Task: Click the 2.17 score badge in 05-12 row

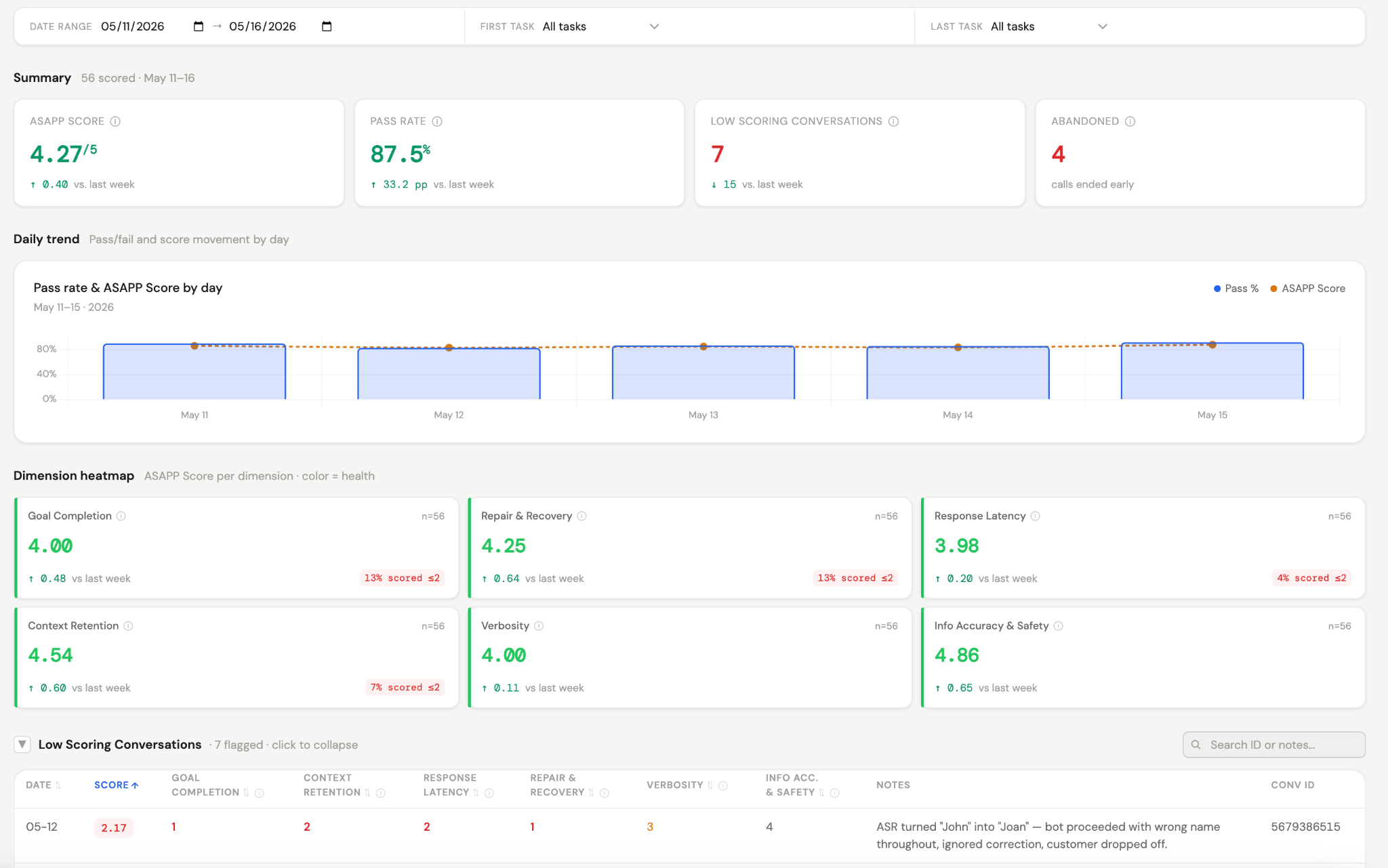Action: pos(114,828)
